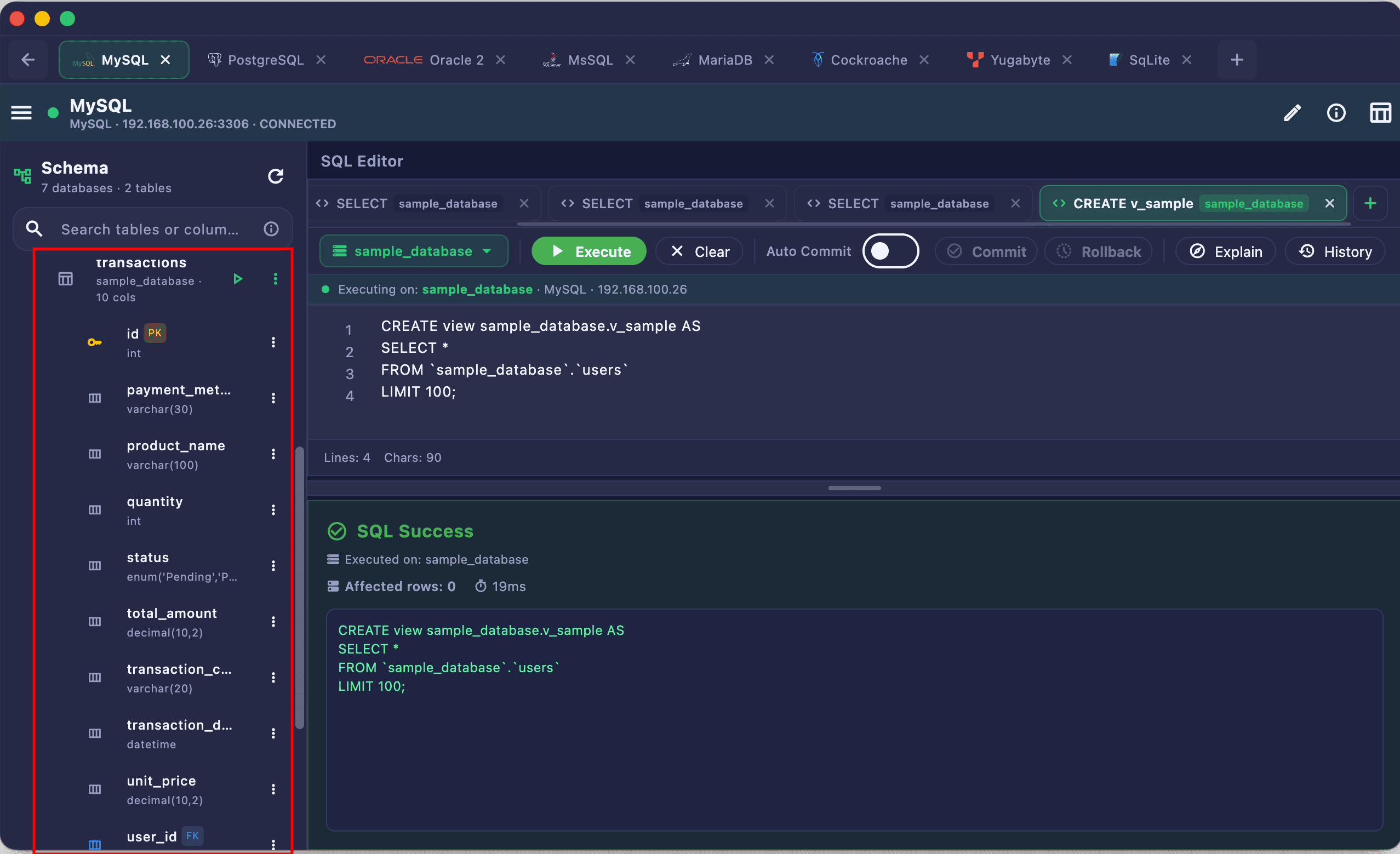Click the back arrow button

click(28, 60)
